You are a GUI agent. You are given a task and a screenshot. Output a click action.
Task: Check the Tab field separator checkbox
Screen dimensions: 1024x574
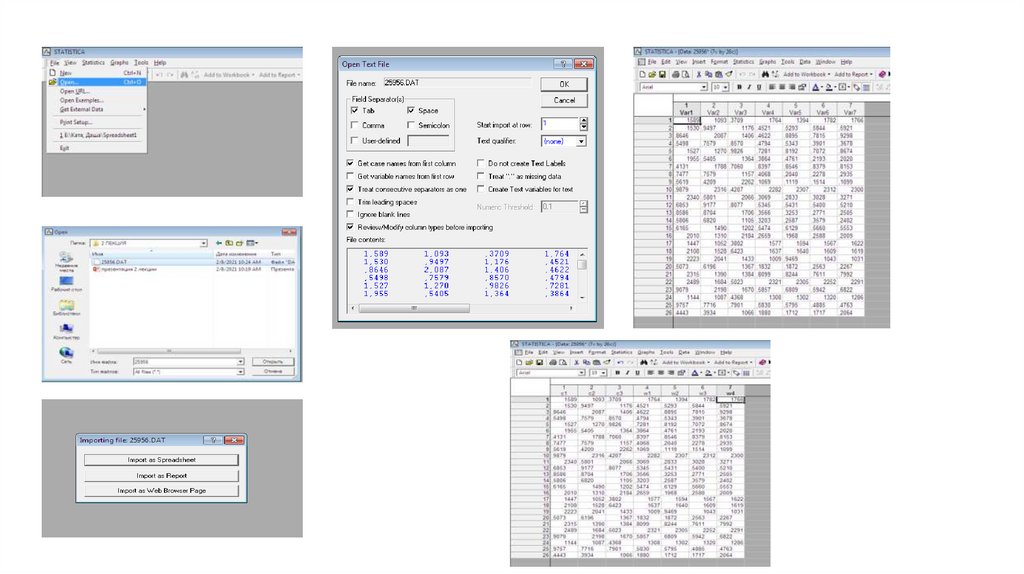[355, 110]
